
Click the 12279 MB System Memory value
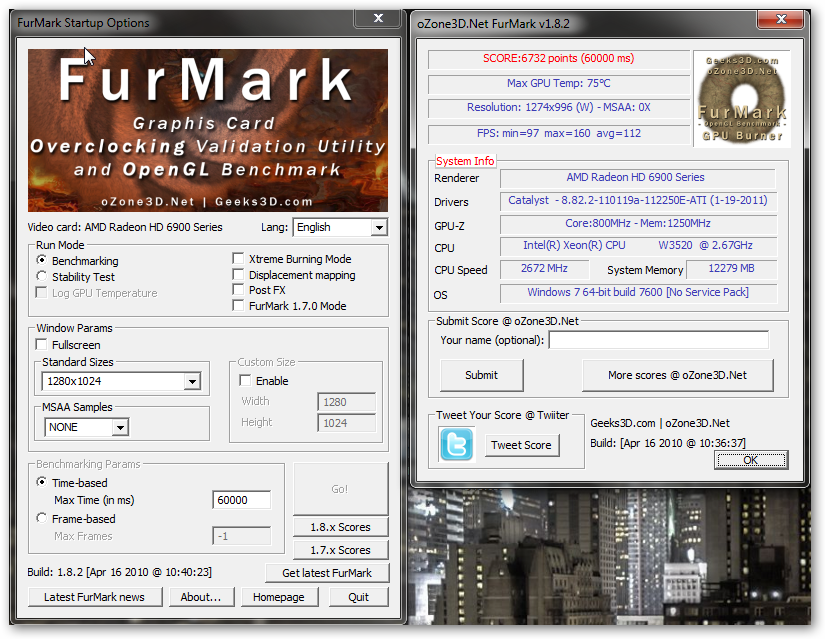[x=731, y=268]
